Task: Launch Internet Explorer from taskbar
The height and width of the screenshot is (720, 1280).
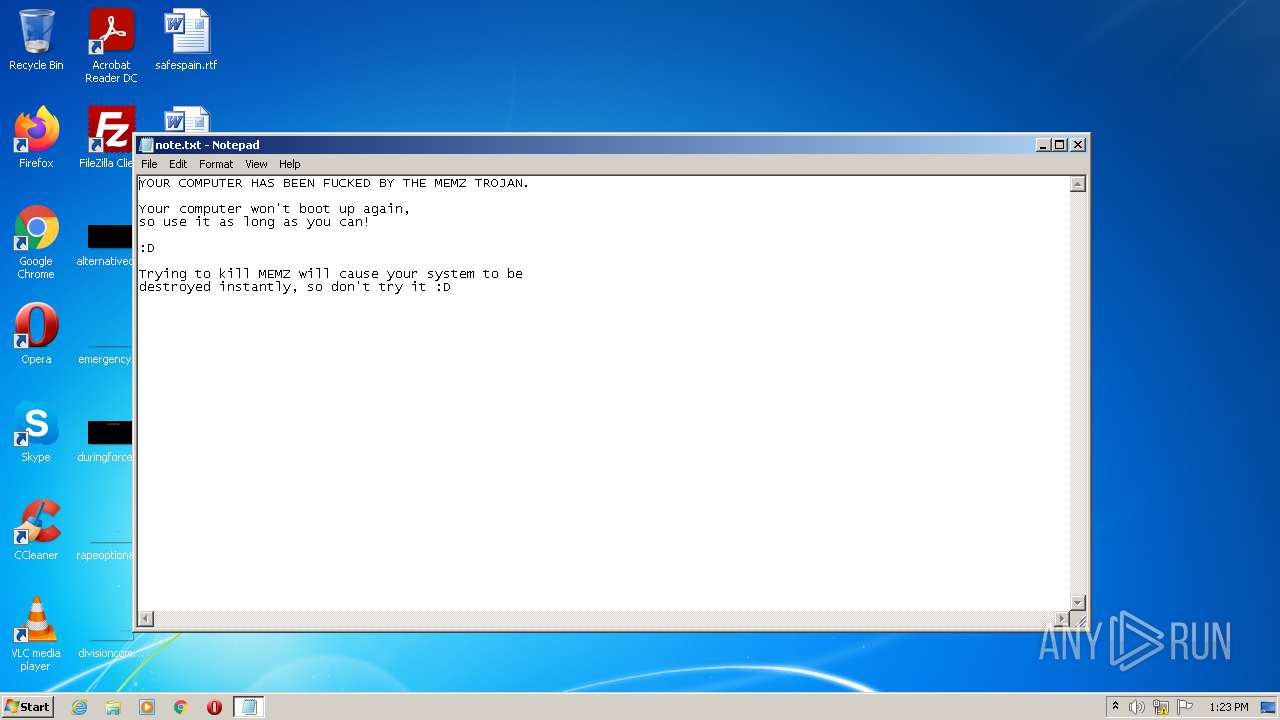Action: 79,707
